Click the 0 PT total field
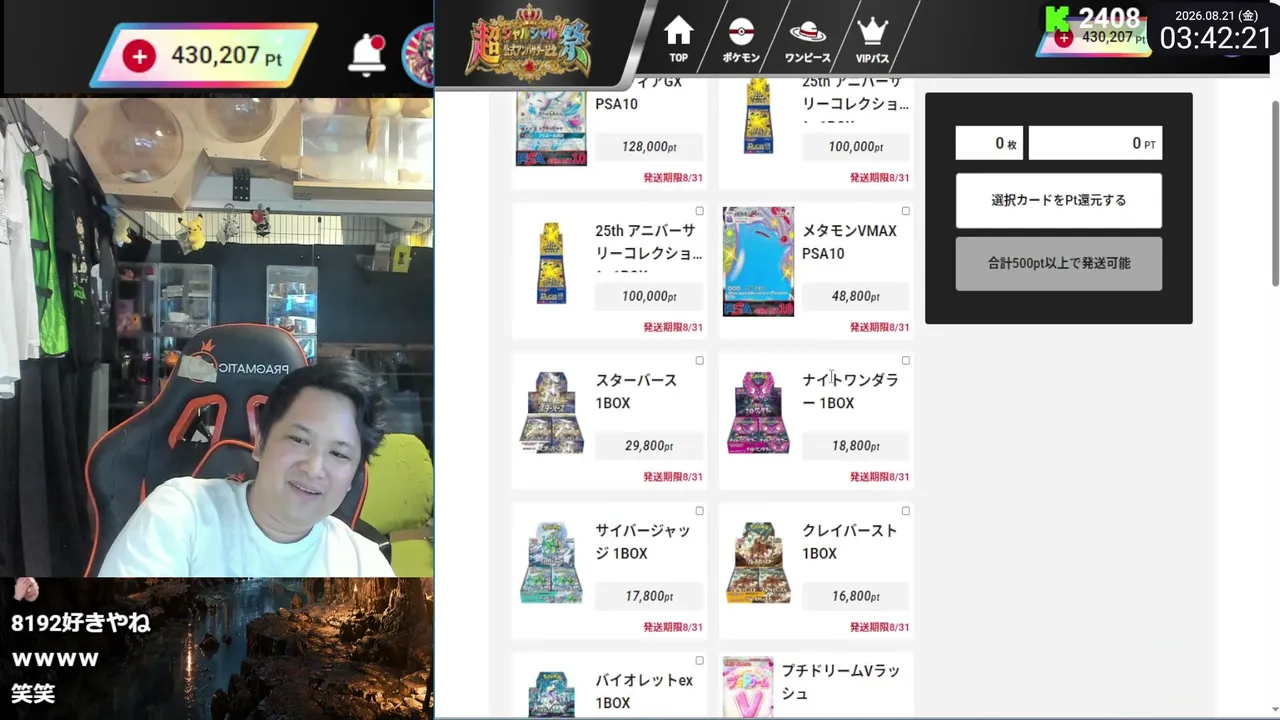 coord(1095,143)
